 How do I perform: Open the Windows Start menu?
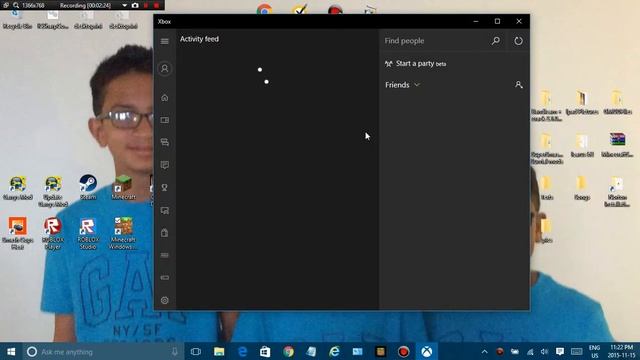tap(11, 351)
